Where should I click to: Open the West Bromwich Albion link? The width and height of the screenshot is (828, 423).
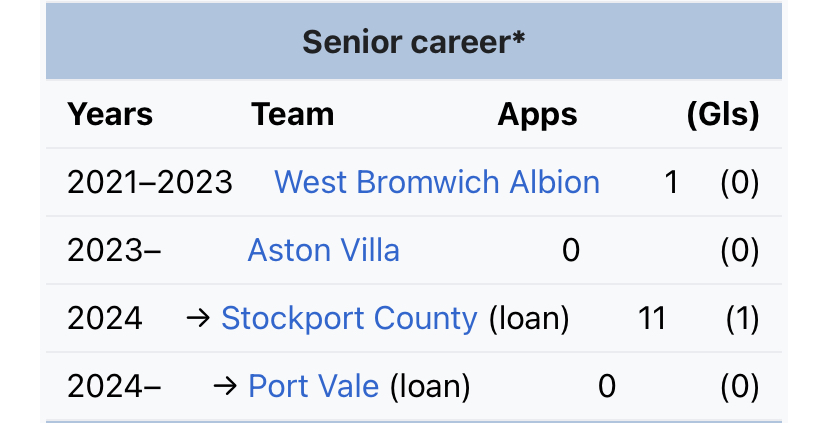tap(437, 182)
